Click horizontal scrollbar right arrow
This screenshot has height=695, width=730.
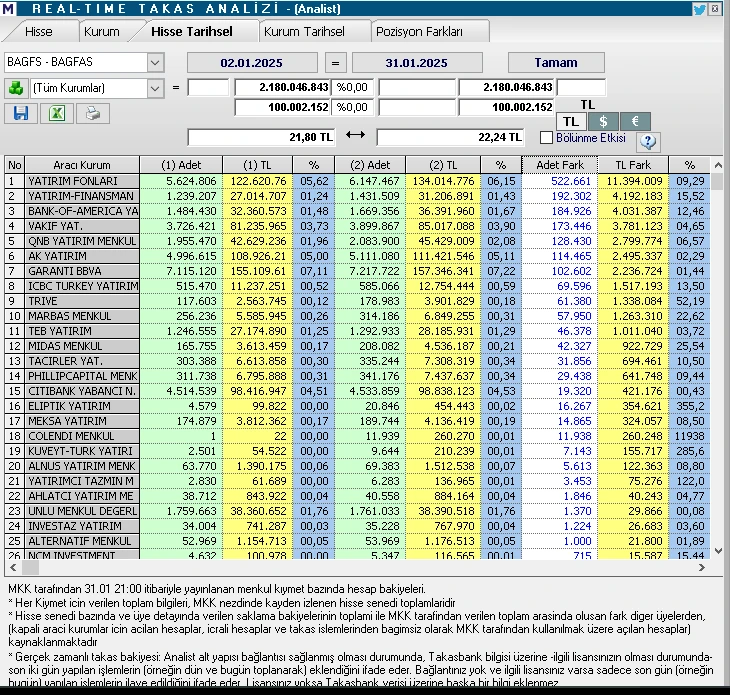[x=702, y=567]
